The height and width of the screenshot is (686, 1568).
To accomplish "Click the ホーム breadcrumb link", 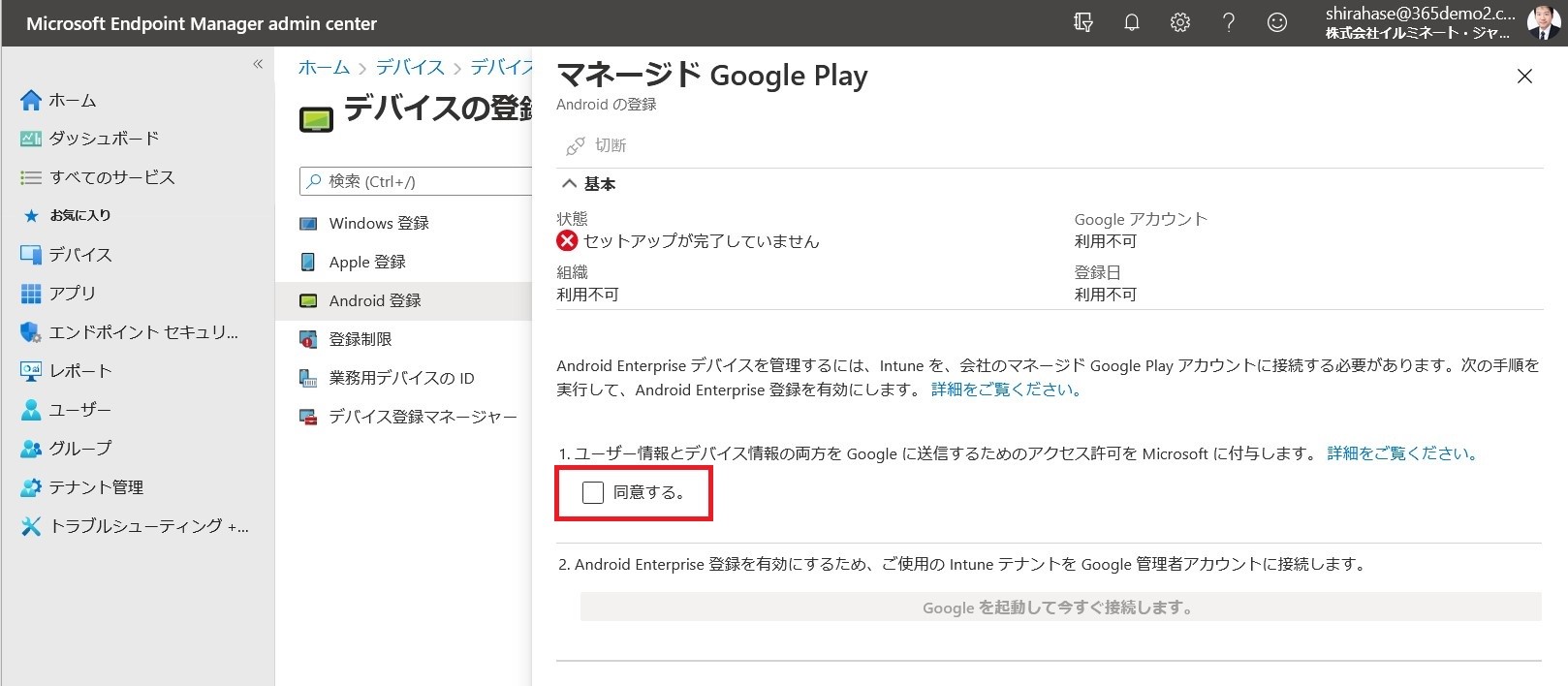I will pyautogui.click(x=324, y=67).
